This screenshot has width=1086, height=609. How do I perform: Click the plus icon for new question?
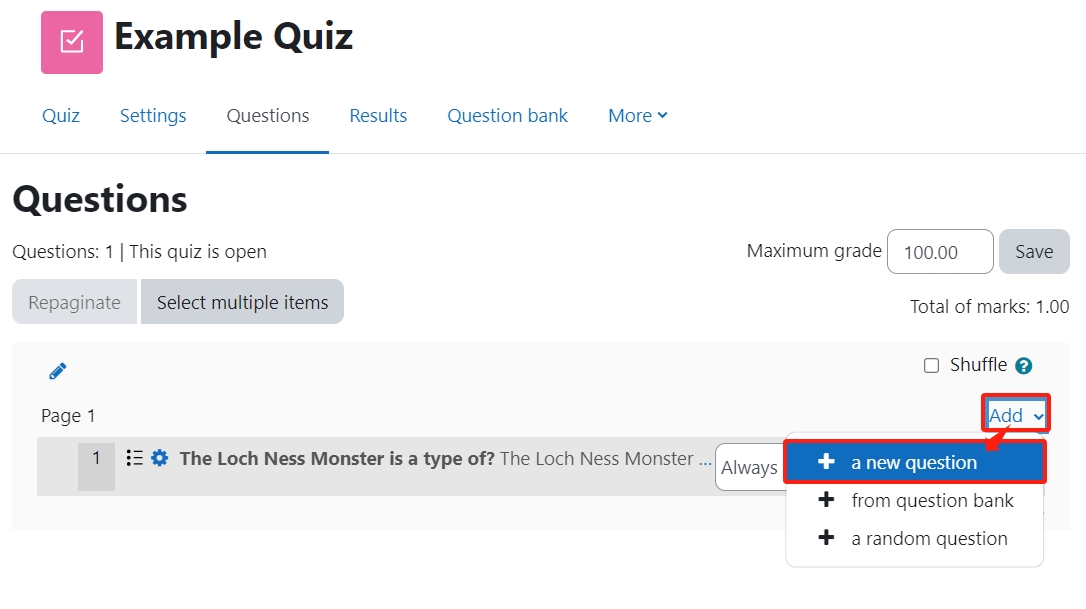click(826, 462)
